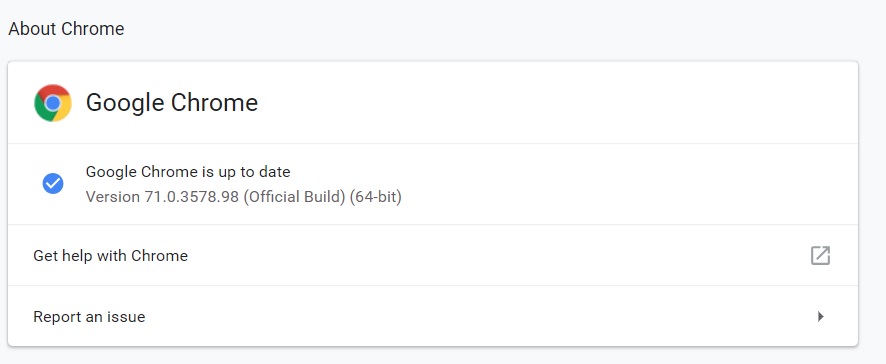Viewport: 886px width, 364px height.
Task: Click the About Chrome page heading
Action: pos(66,29)
